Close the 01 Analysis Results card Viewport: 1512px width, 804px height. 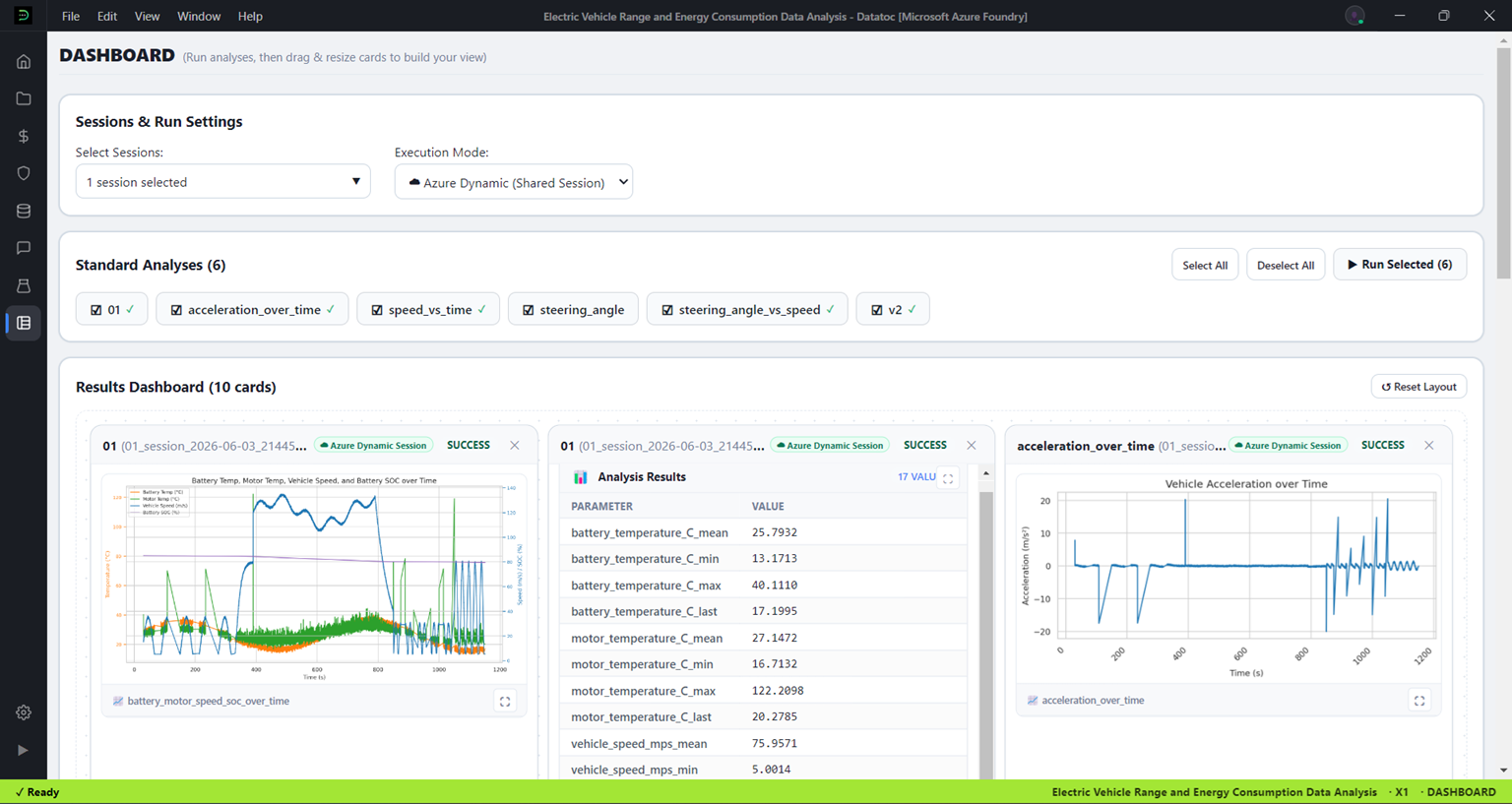(x=972, y=446)
